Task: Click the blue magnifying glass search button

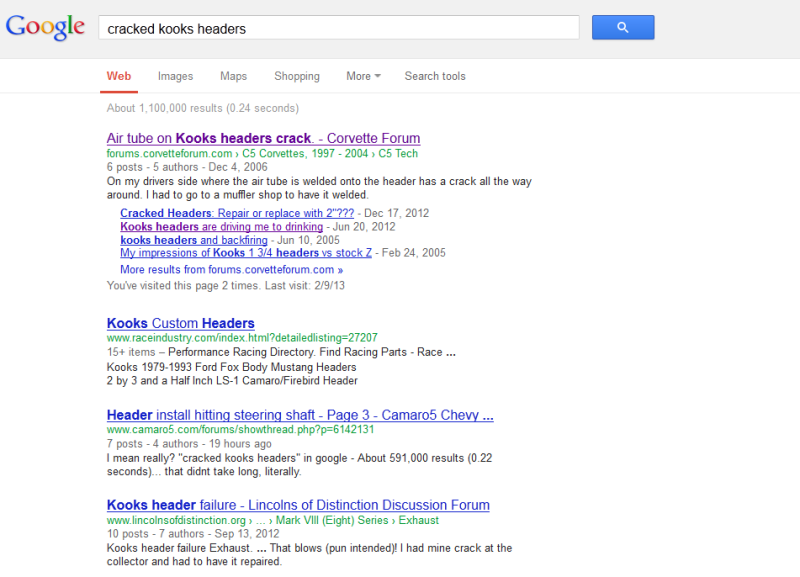Action: [622, 28]
